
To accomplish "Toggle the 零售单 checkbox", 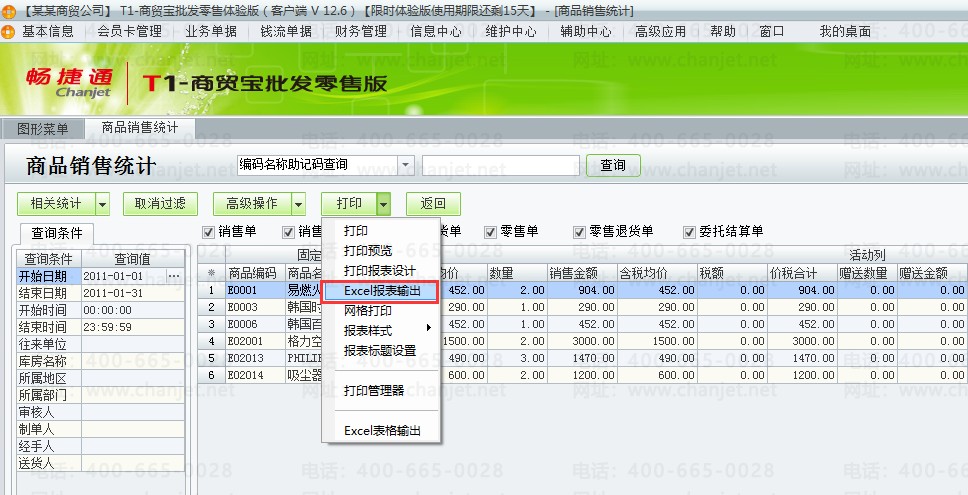I will [x=490, y=232].
